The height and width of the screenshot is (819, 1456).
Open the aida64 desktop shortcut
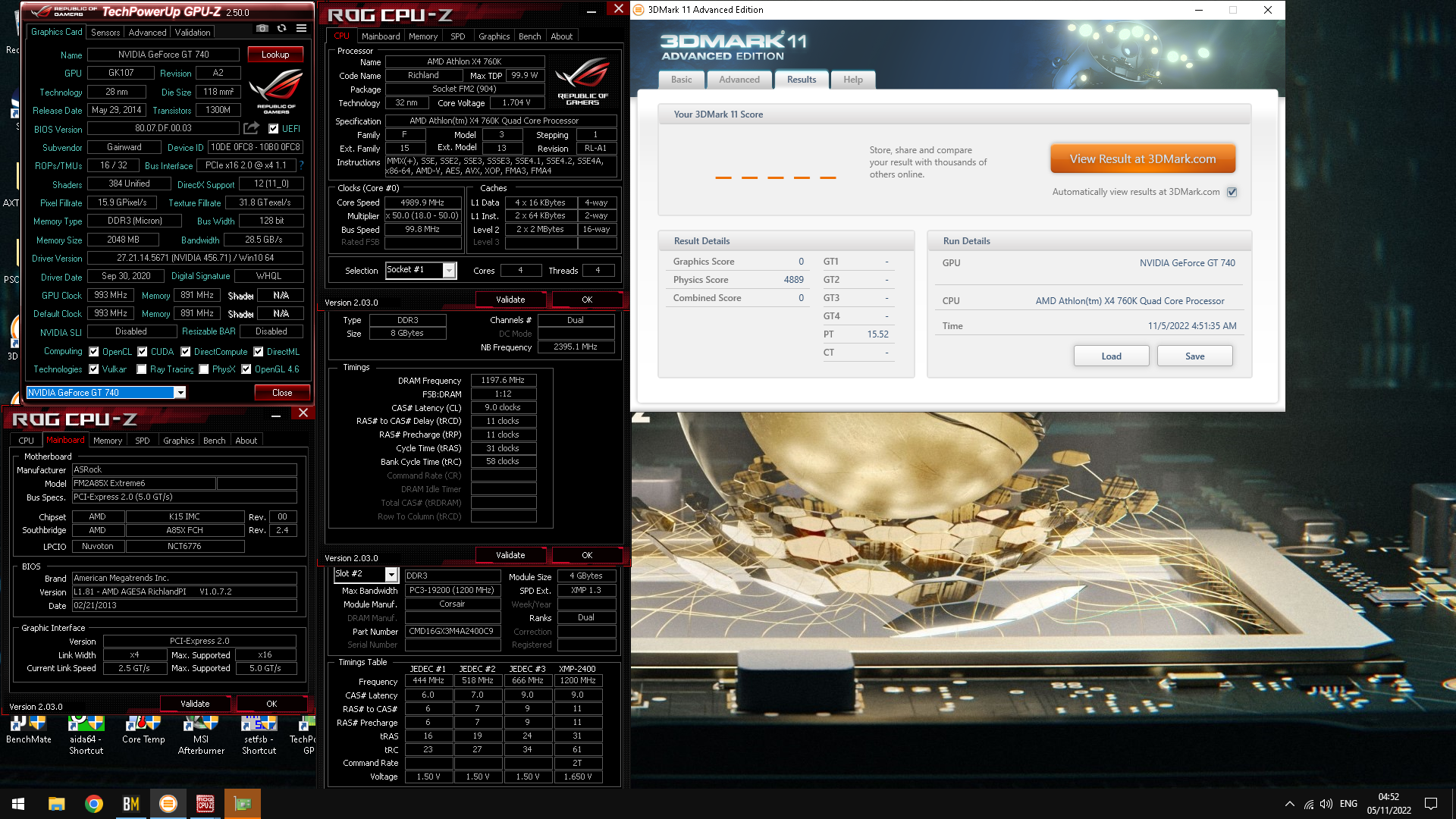pyautogui.click(x=86, y=736)
